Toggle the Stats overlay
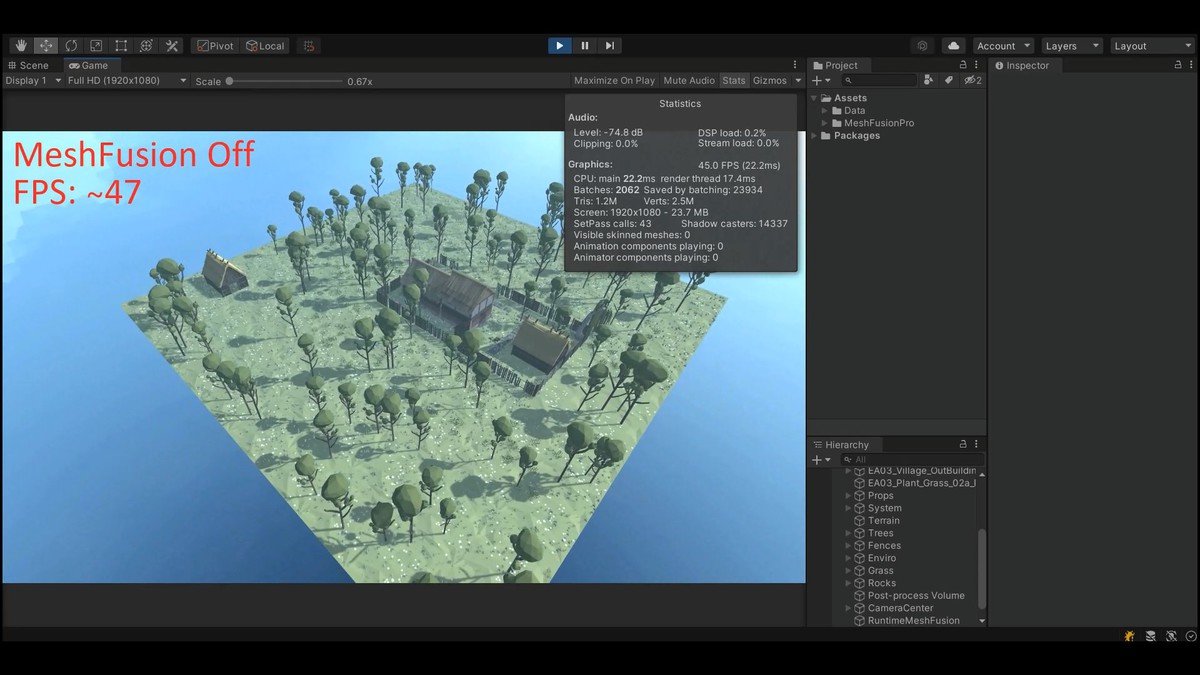 [734, 80]
